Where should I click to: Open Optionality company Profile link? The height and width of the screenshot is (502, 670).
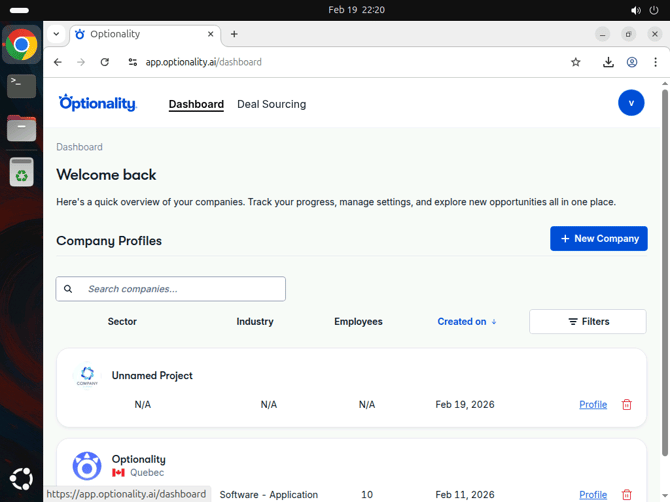click(593, 494)
